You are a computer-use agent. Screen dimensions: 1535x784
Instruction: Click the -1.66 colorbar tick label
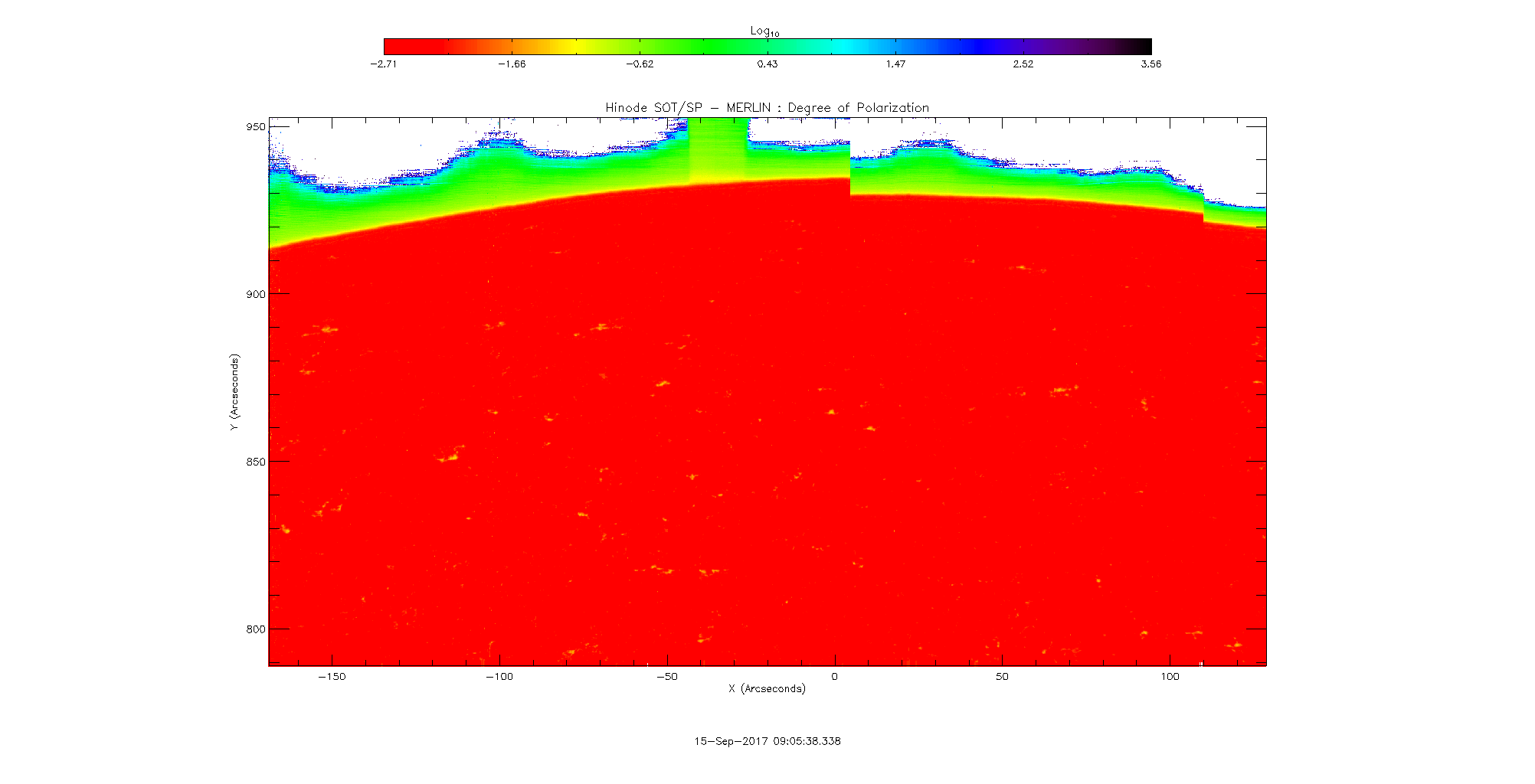click(512, 64)
